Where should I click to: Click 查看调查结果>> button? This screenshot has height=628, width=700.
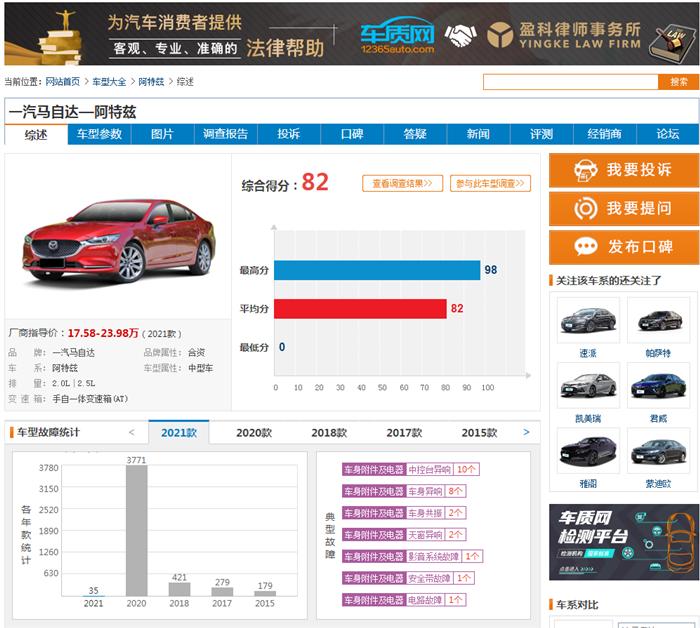point(402,183)
